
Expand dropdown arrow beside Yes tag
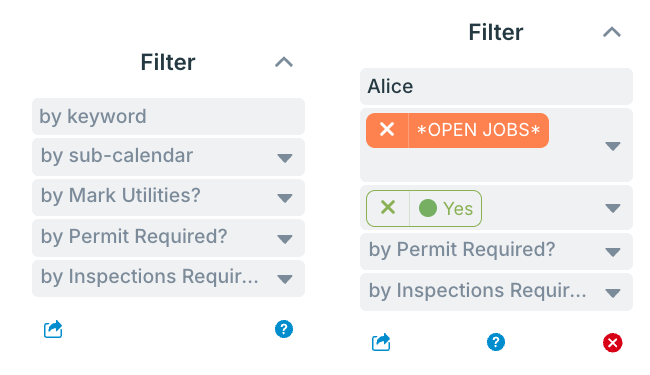[613, 208]
